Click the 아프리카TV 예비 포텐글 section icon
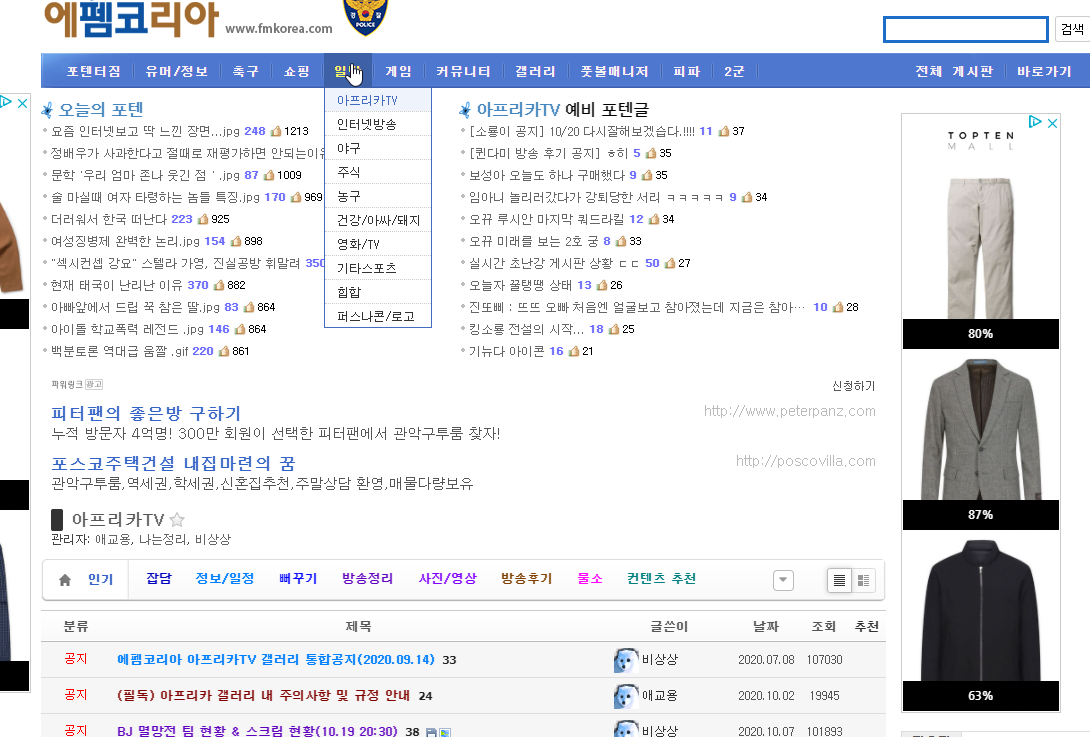This screenshot has height=737, width=1090. (x=465, y=110)
